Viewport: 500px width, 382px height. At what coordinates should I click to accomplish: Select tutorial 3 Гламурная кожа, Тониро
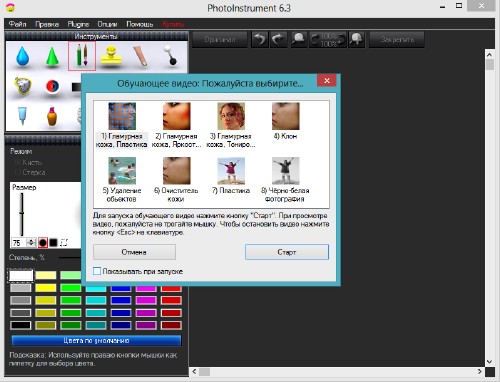[231, 125]
